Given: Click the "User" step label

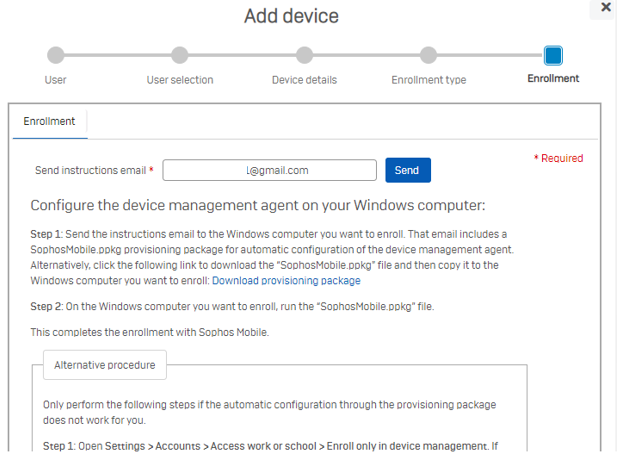Looking at the screenshot, I should (56, 79).
